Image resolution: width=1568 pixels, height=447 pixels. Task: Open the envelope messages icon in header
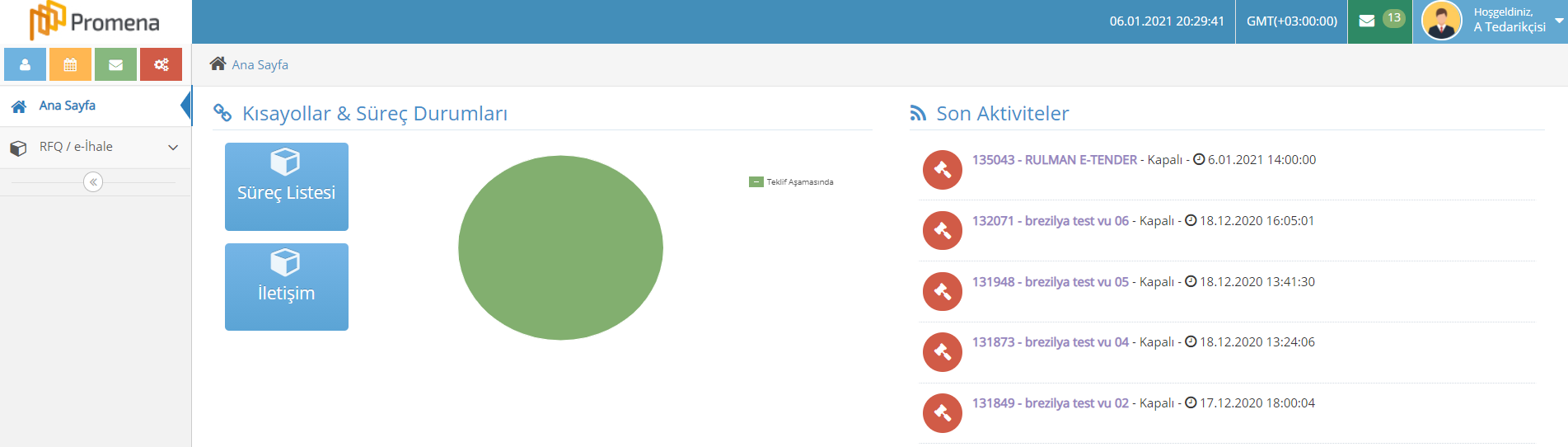(1367, 21)
